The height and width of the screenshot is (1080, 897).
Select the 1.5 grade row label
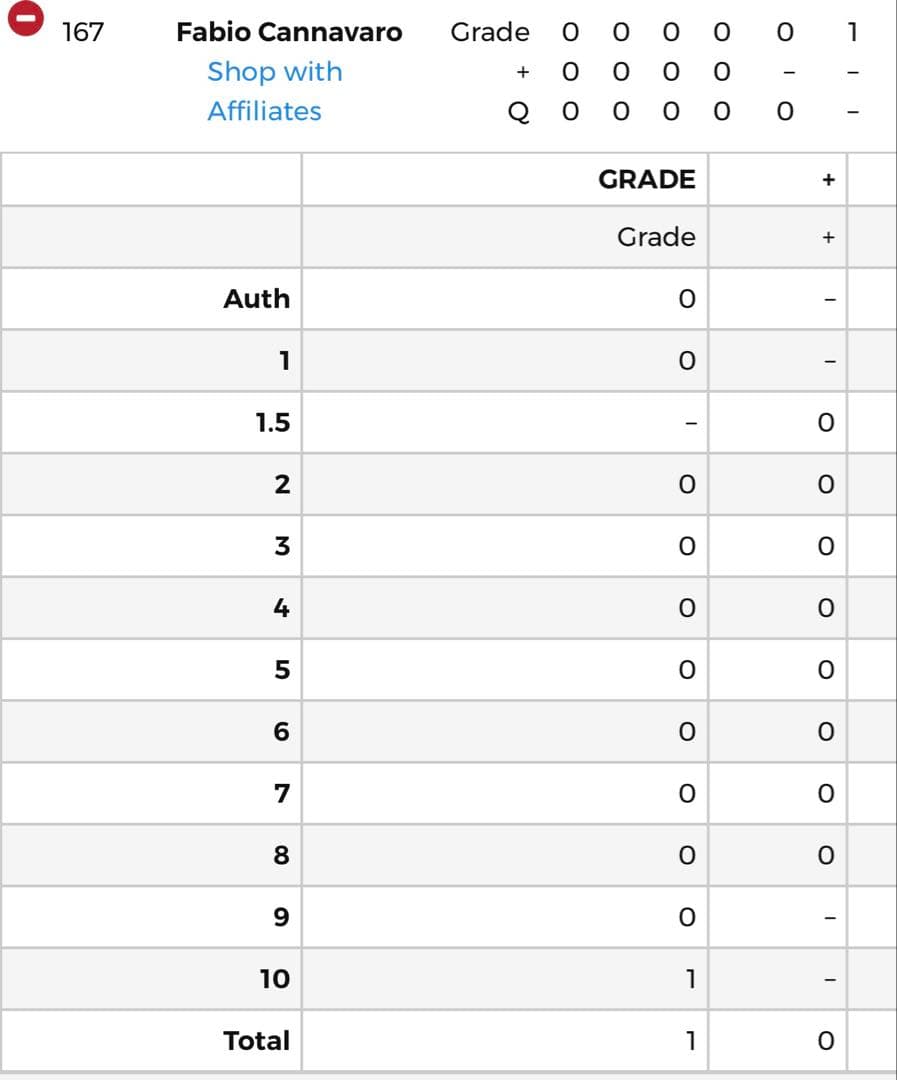coord(272,422)
